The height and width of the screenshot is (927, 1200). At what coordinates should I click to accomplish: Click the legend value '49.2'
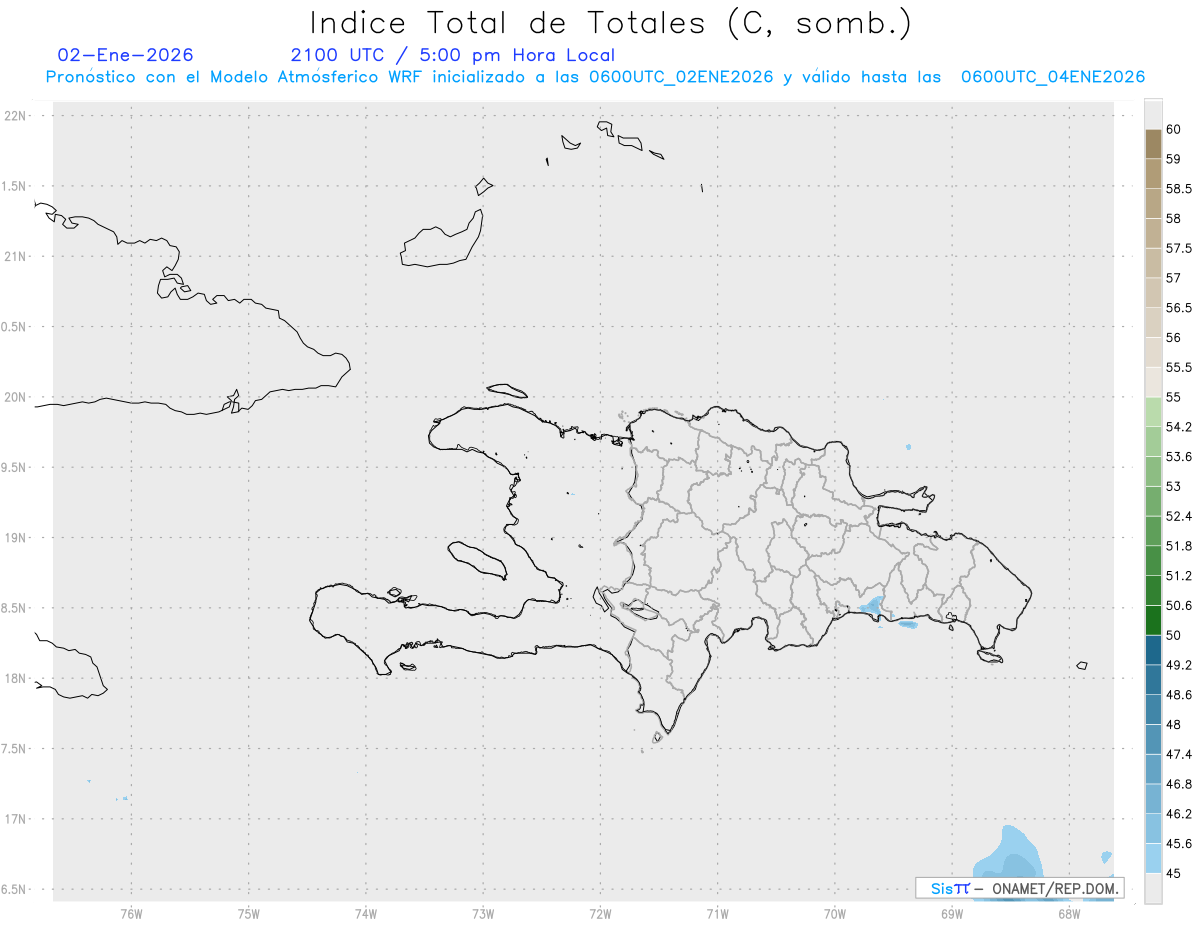click(1178, 665)
